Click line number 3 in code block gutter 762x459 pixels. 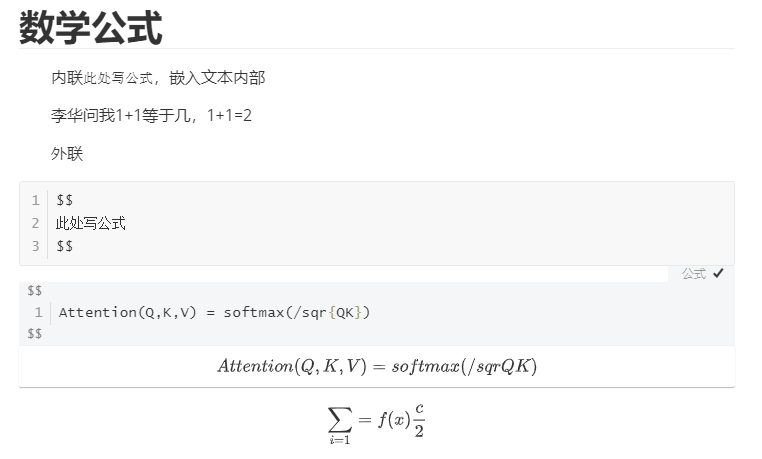[35, 246]
